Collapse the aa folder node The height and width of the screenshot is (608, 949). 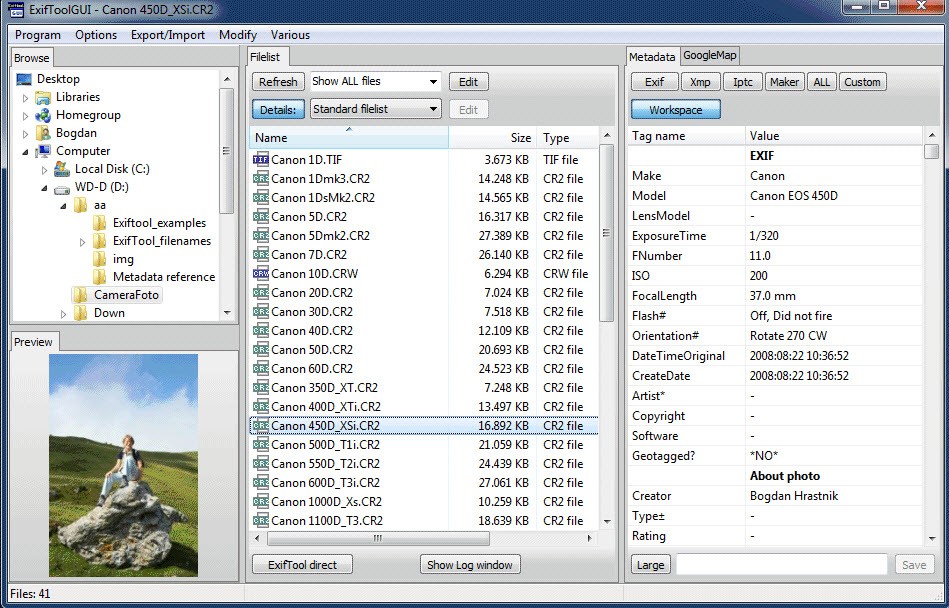[x=64, y=206]
